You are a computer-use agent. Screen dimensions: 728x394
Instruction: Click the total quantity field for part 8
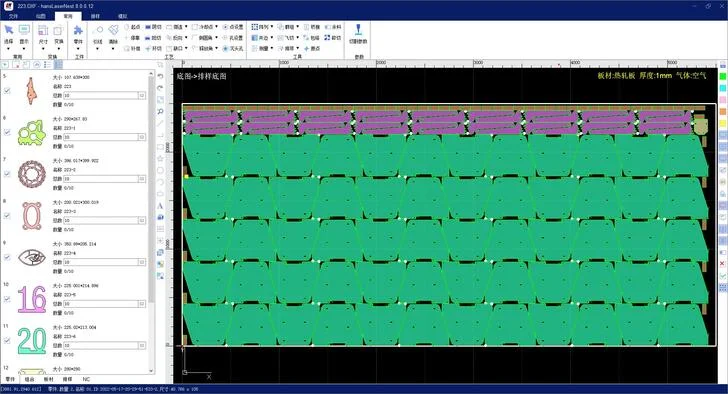point(101,220)
